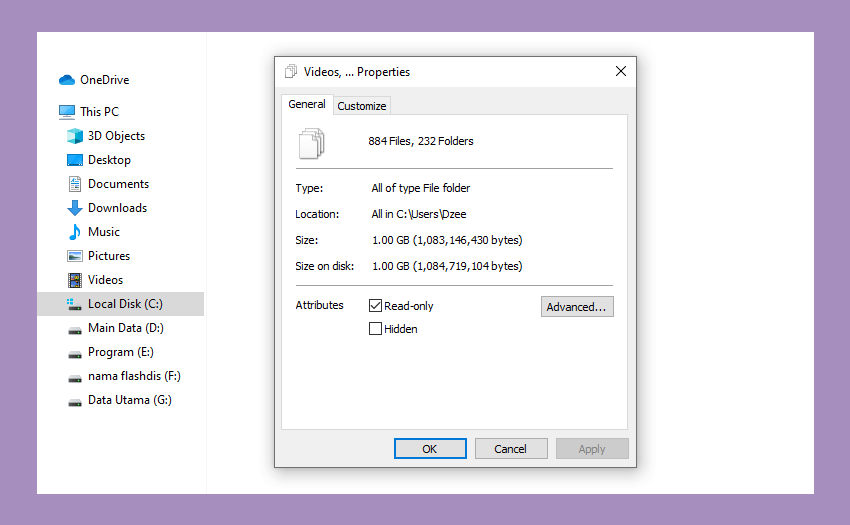The width and height of the screenshot is (850, 525).
Task: Click the grayed-out Apply button
Action: pos(592,449)
